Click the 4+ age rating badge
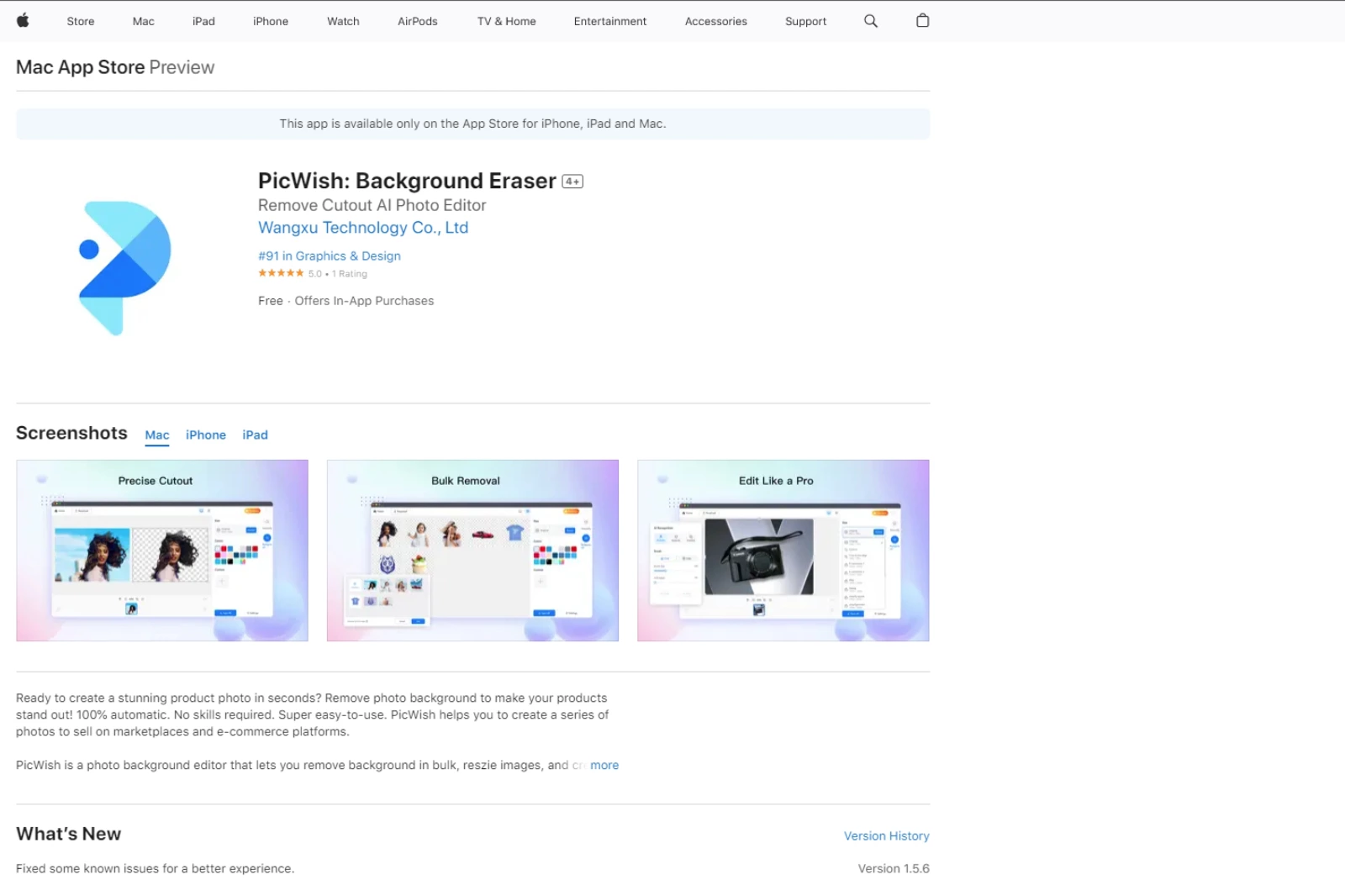The height and width of the screenshot is (896, 1345). tap(572, 182)
